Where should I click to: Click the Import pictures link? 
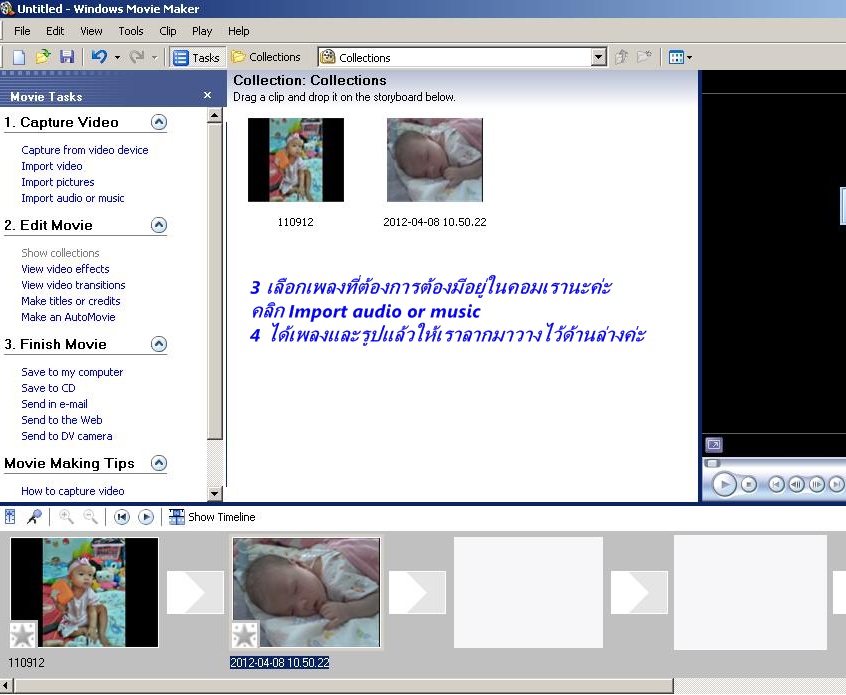[x=58, y=182]
